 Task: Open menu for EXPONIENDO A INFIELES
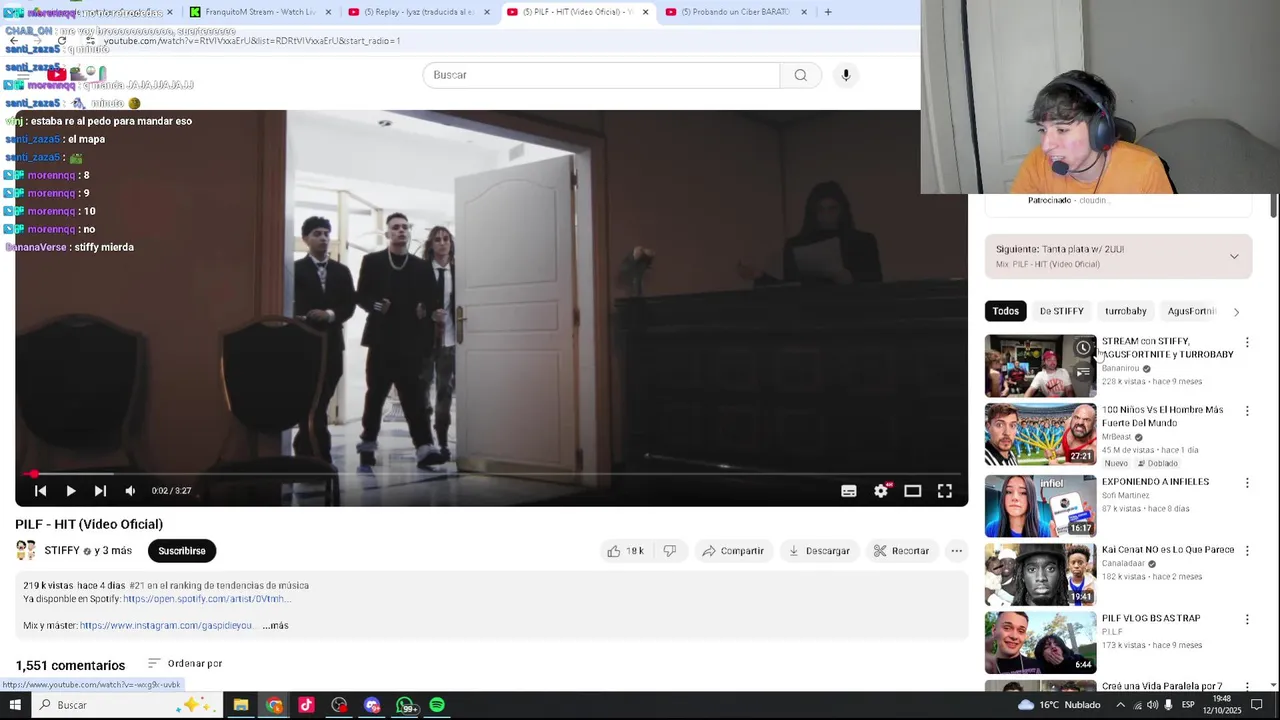pos(1247,483)
